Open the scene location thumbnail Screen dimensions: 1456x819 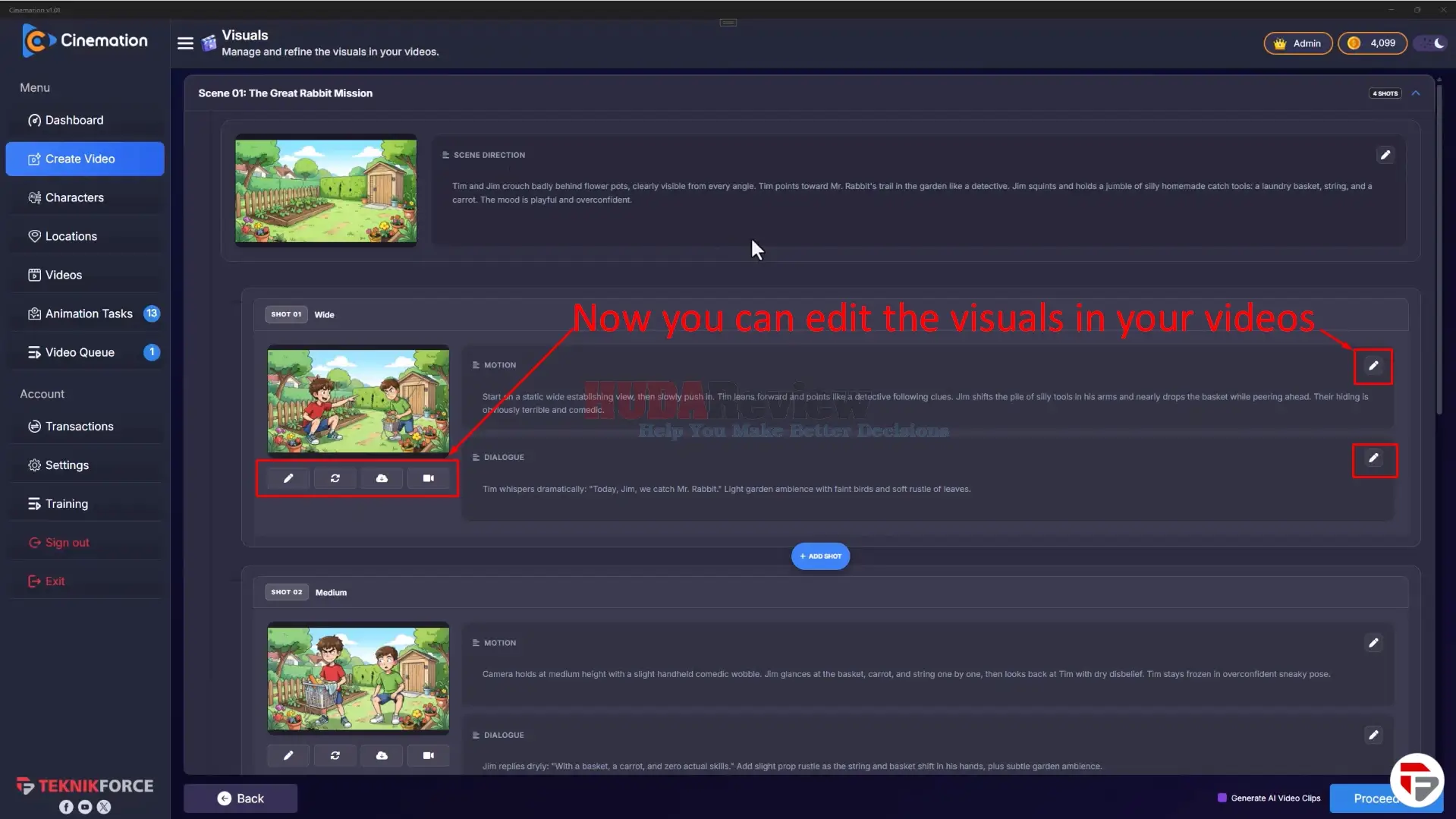pyautogui.click(x=325, y=191)
